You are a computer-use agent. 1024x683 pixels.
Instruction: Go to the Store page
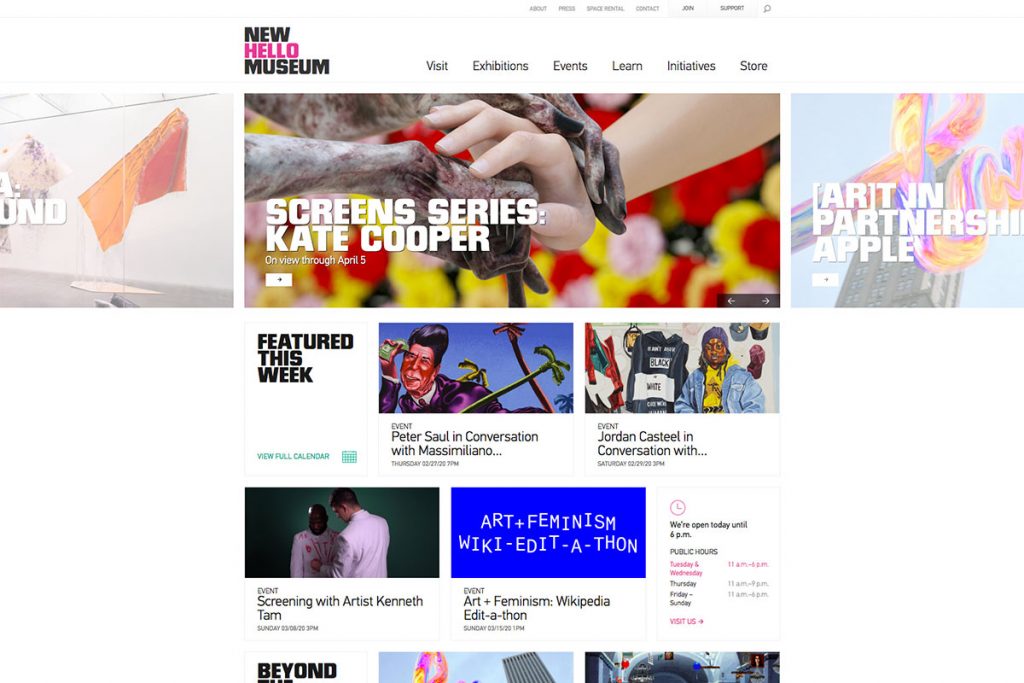pos(754,66)
